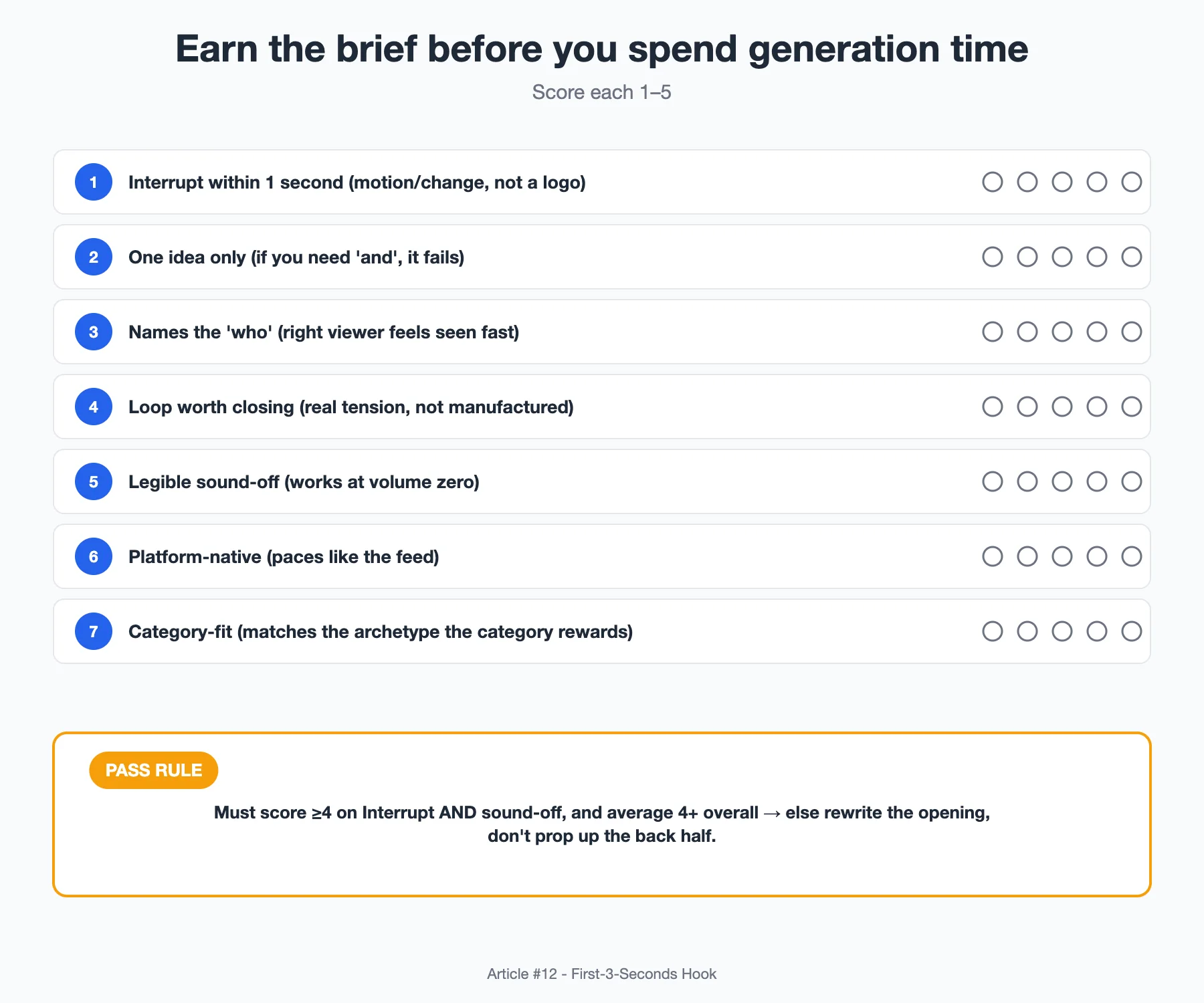1204x1003 pixels.
Task: Click the number 1 badge for Interrupt
Action: click(94, 182)
